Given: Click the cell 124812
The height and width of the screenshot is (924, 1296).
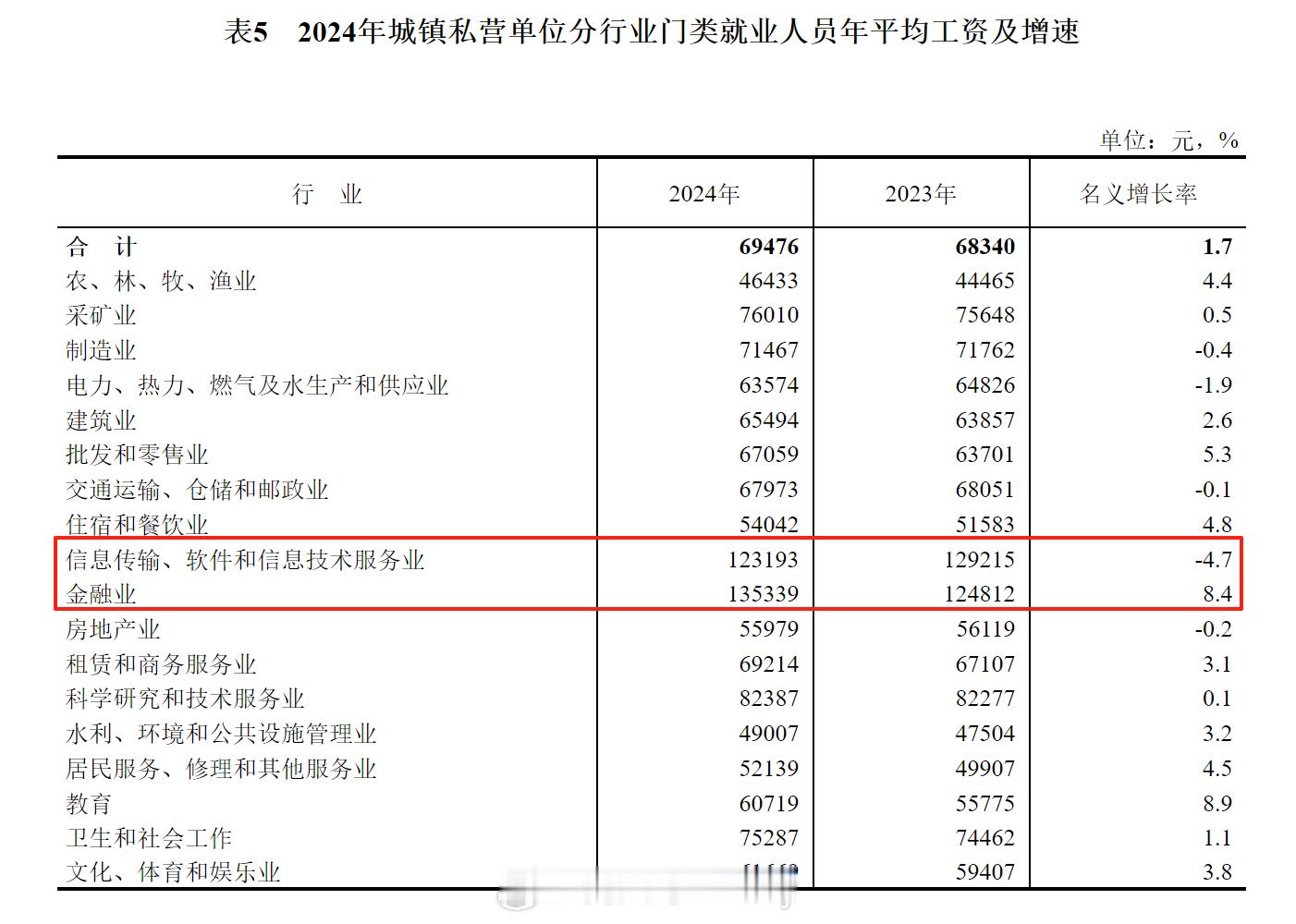Looking at the screenshot, I should coord(979,594).
